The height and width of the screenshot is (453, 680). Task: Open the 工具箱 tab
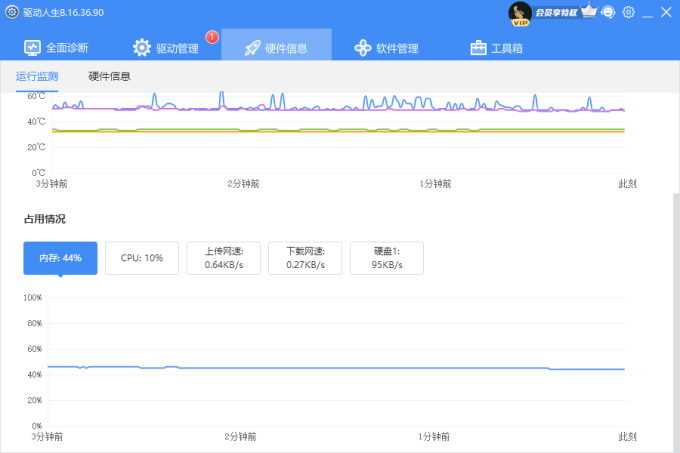click(497, 47)
